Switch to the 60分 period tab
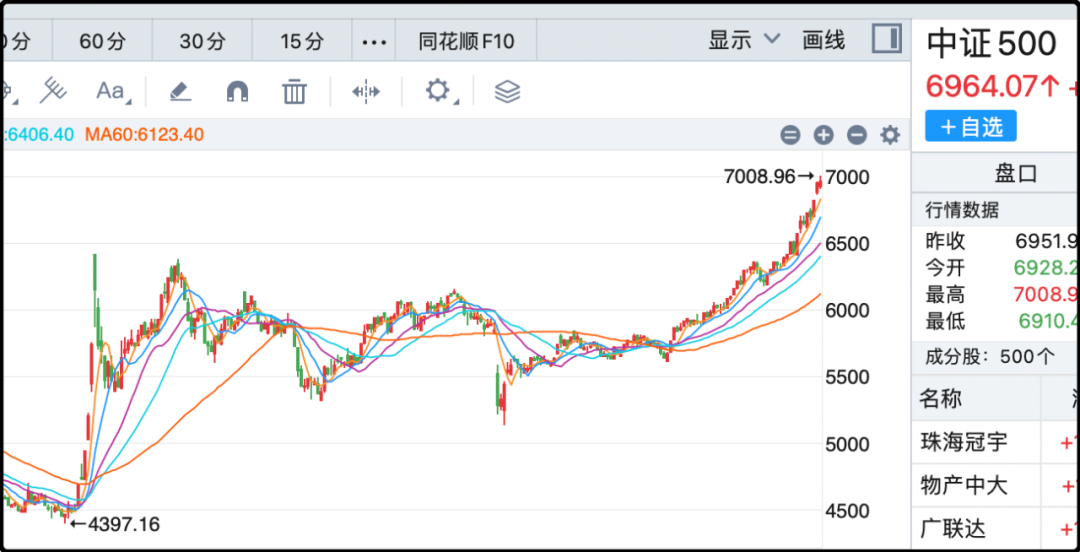This screenshot has width=1080, height=552. [103, 41]
